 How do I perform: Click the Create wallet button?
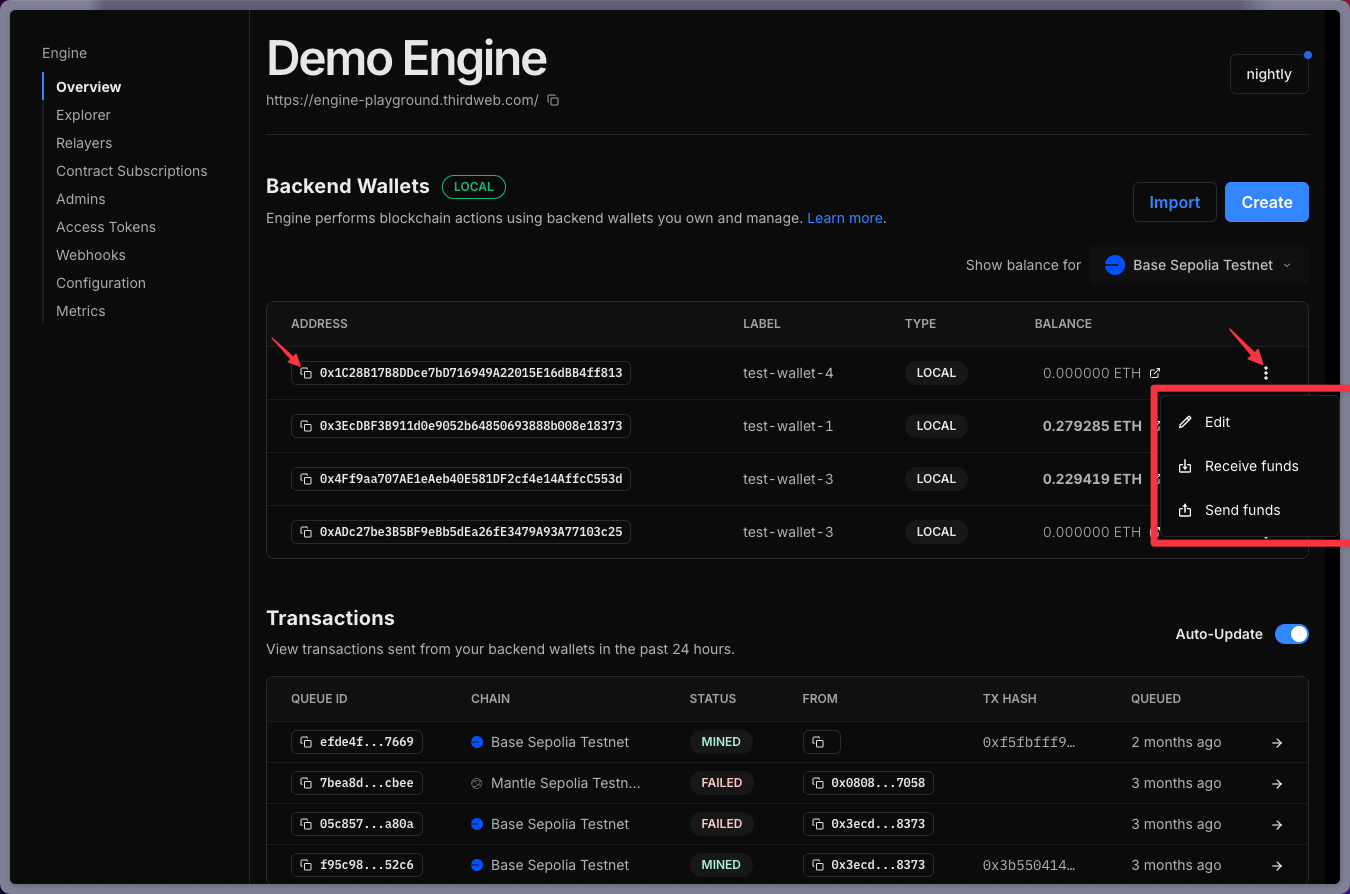coord(1267,202)
